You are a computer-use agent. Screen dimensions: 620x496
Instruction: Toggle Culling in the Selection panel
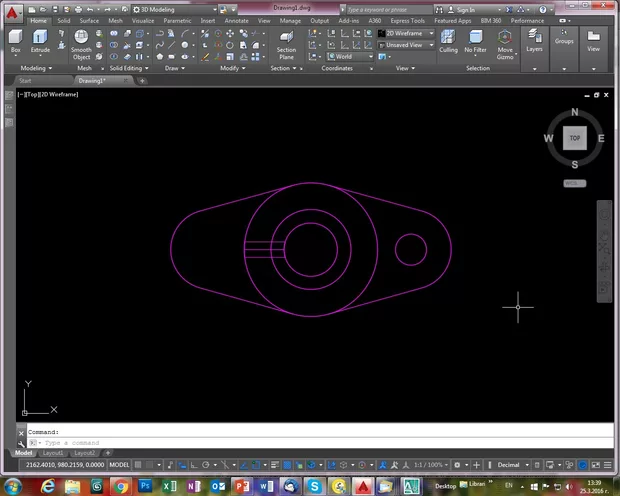pyautogui.click(x=448, y=40)
